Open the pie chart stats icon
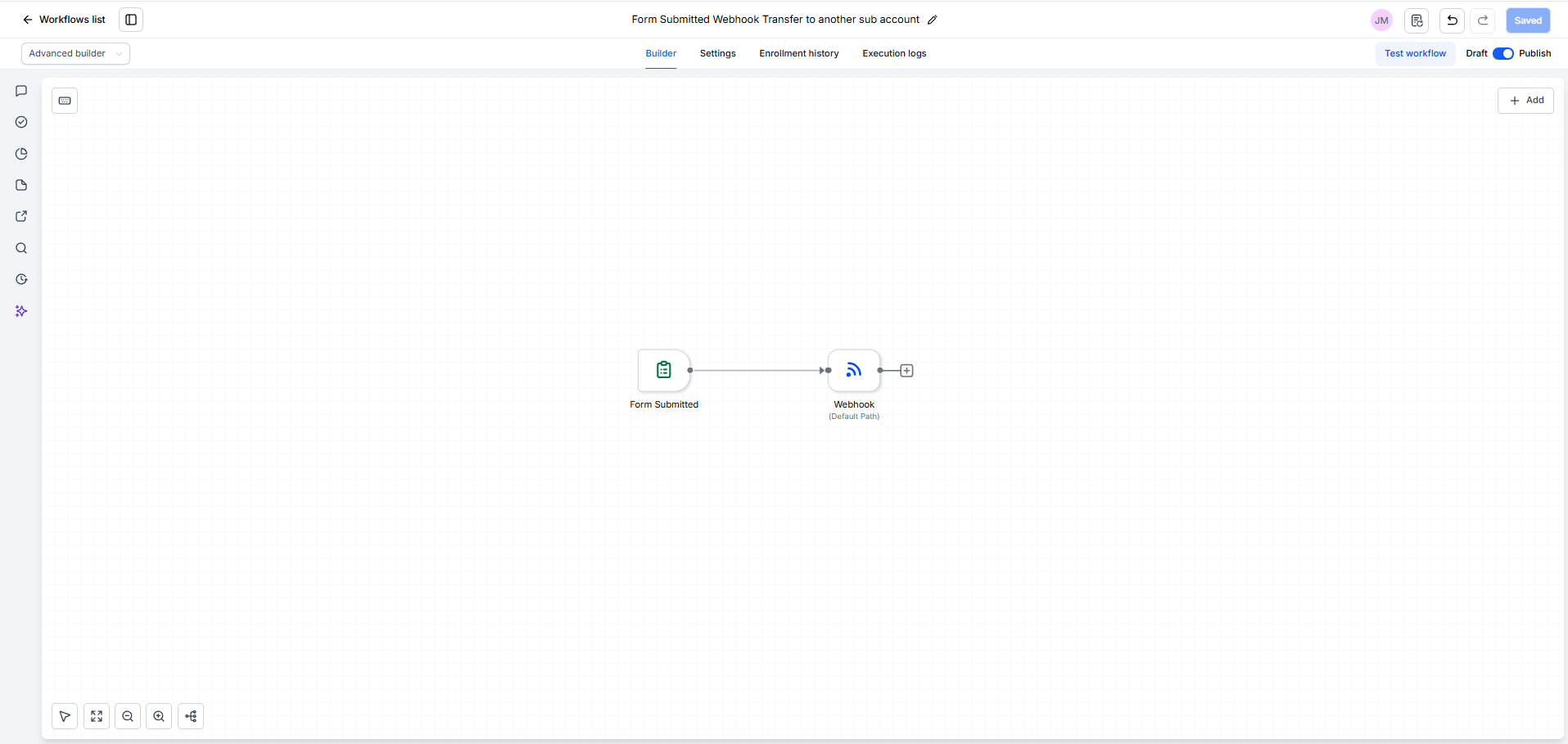This screenshot has height=744, width=1568. [x=21, y=154]
